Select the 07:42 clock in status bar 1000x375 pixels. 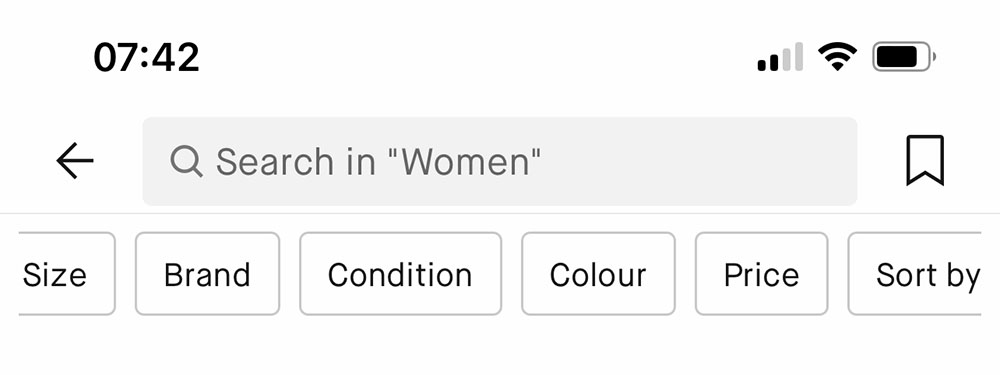(x=146, y=57)
